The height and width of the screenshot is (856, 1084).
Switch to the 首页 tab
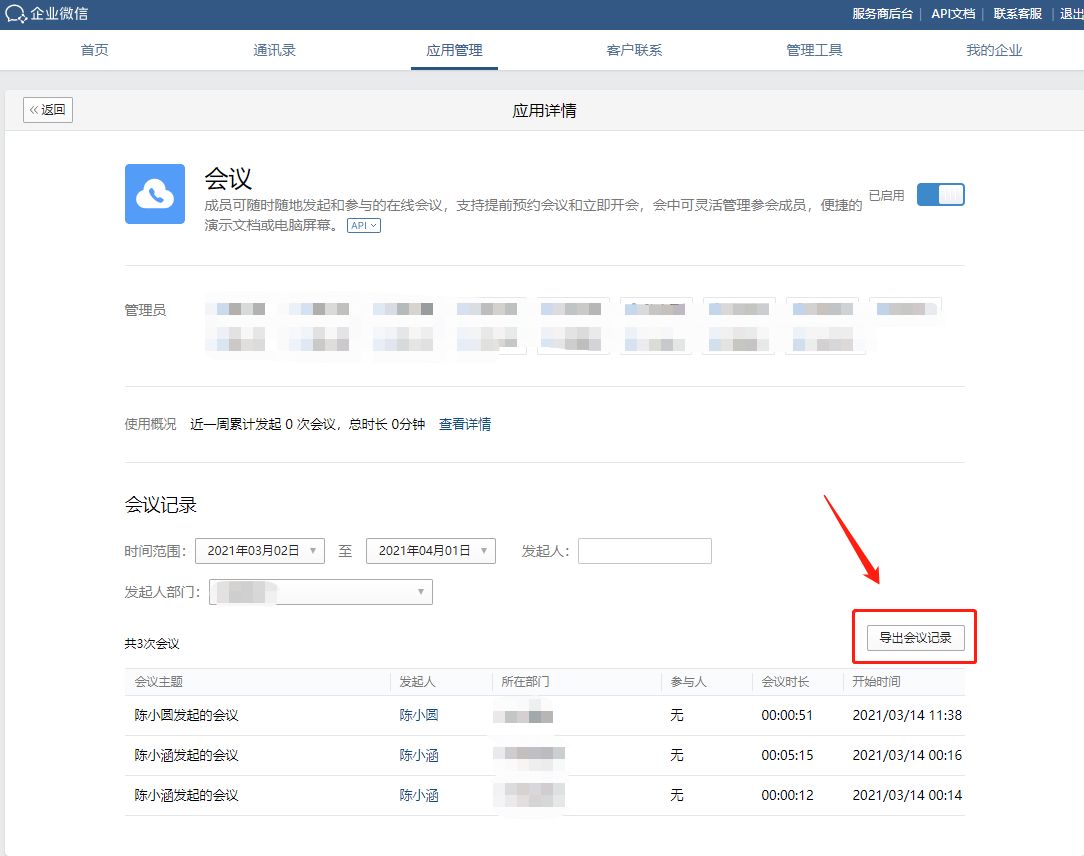click(x=95, y=50)
